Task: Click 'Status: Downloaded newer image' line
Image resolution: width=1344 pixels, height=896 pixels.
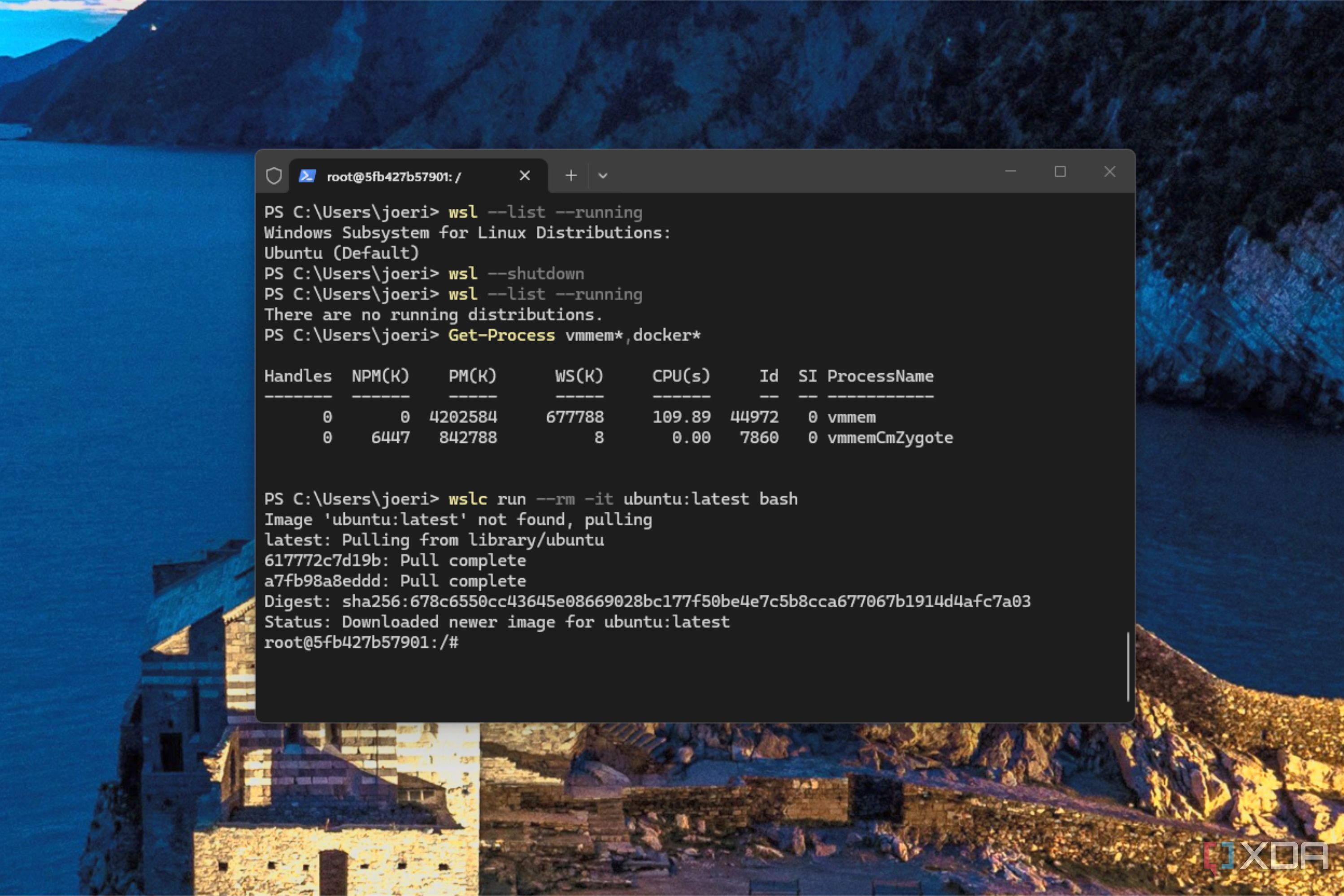Action: pyautogui.click(x=497, y=622)
